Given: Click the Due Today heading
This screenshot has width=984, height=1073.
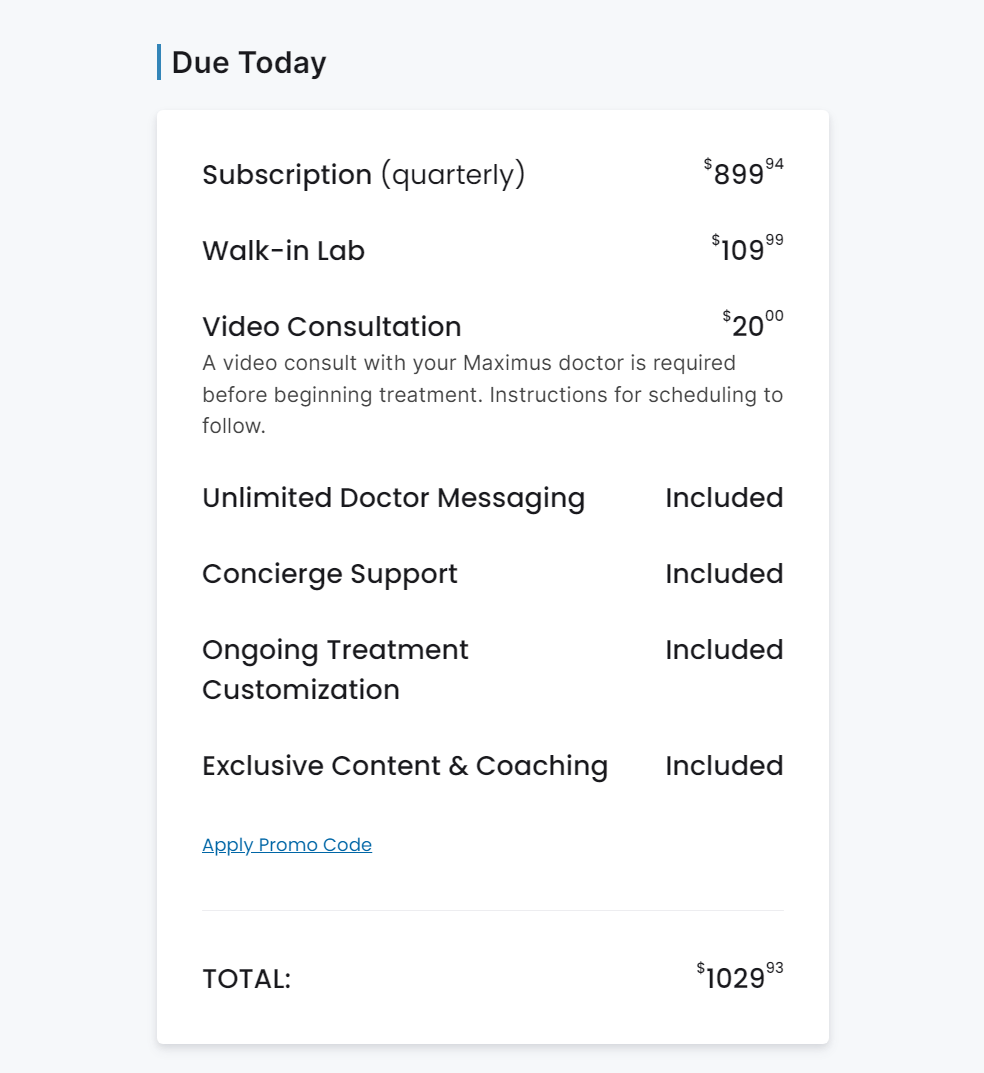Looking at the screenshot, I should pos(249,63).
